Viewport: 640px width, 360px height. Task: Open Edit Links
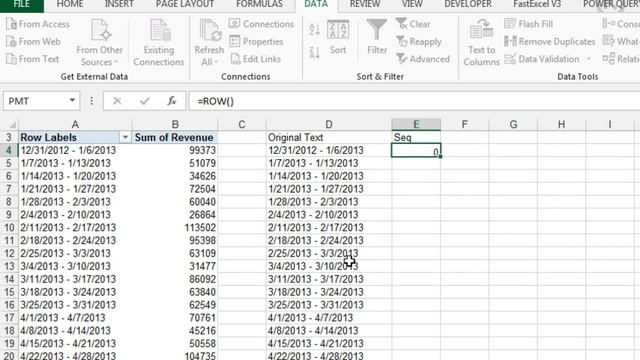click(x=256, y=59)
